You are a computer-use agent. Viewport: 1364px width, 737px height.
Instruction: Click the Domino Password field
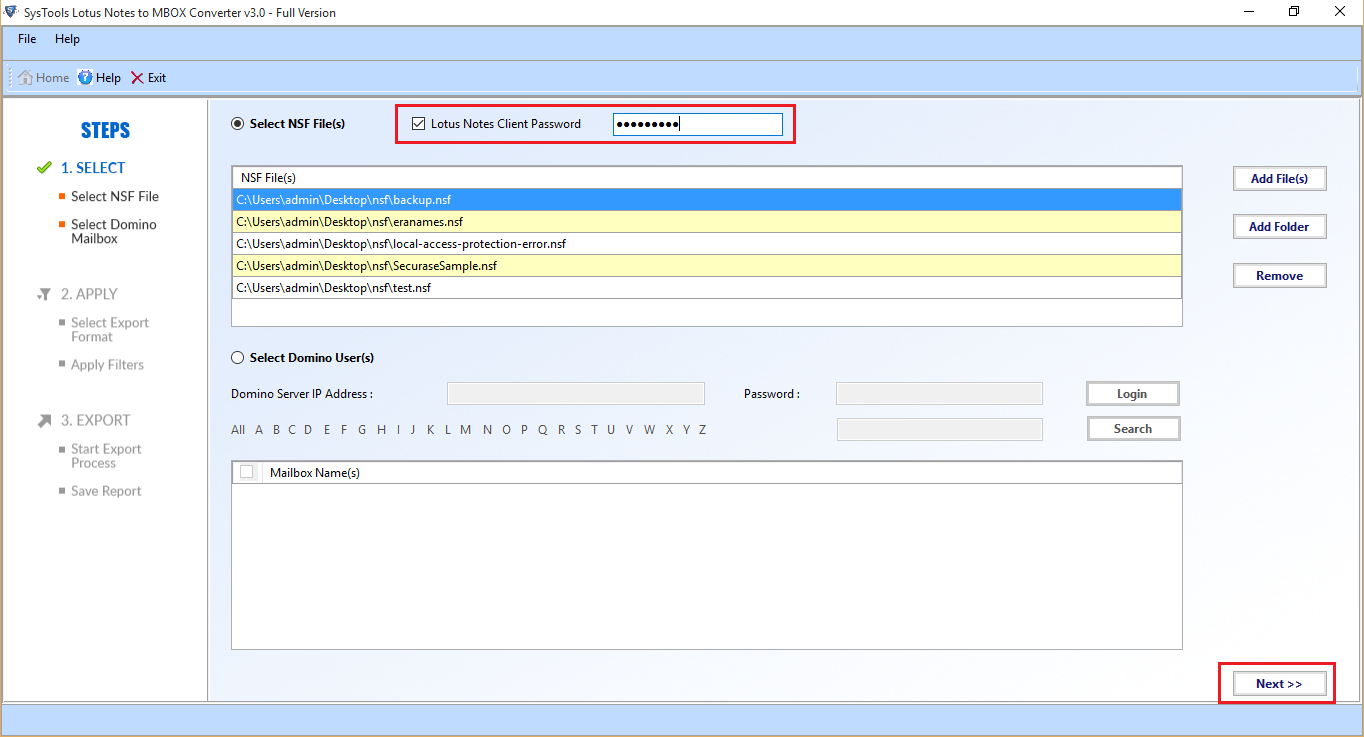click(939, 394)
